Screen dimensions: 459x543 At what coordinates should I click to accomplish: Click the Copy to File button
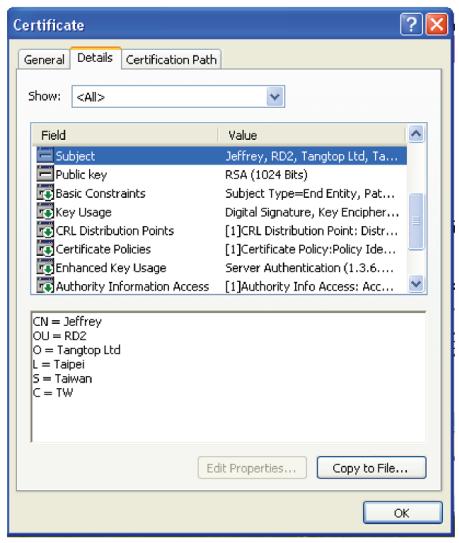click(x=371, y=468)
